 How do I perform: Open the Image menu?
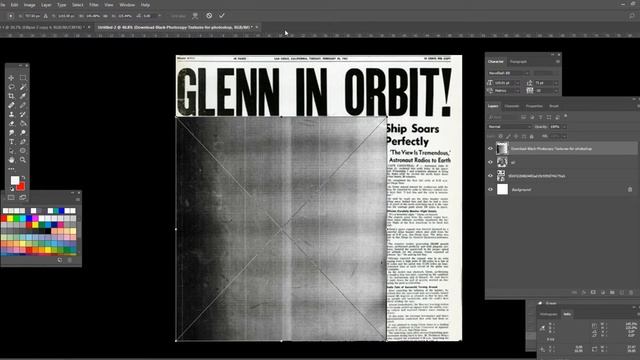[30, 5]
